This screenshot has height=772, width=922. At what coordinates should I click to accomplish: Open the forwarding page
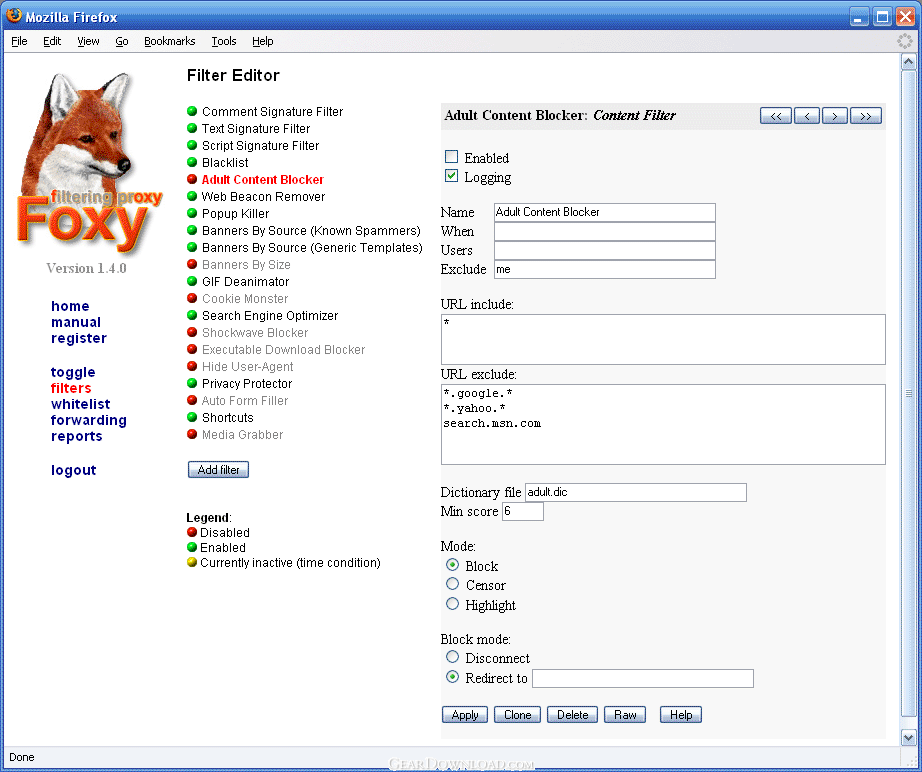pyautogui.click(x=89, y=420)
